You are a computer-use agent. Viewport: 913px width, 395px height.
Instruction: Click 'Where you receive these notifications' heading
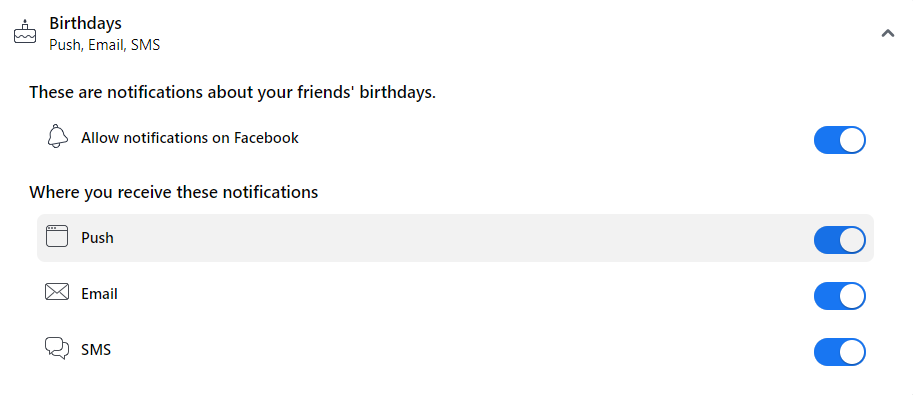pos(174,192)
